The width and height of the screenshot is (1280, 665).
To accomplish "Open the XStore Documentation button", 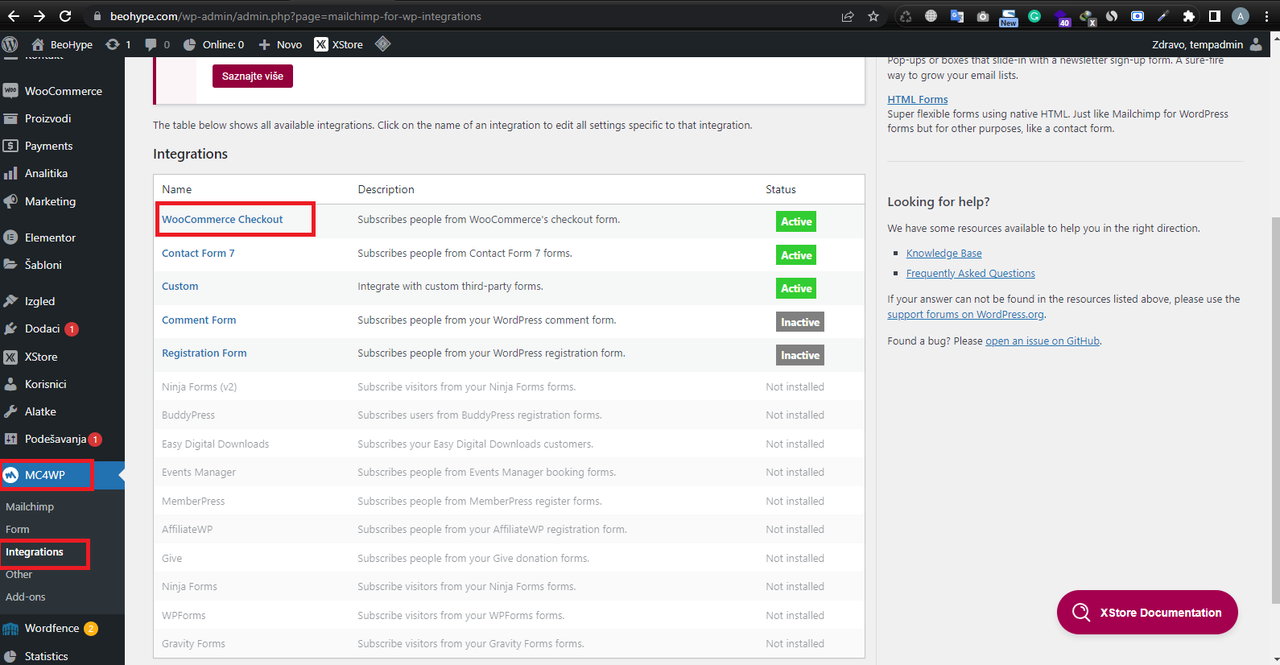I will click(1147, 612).
